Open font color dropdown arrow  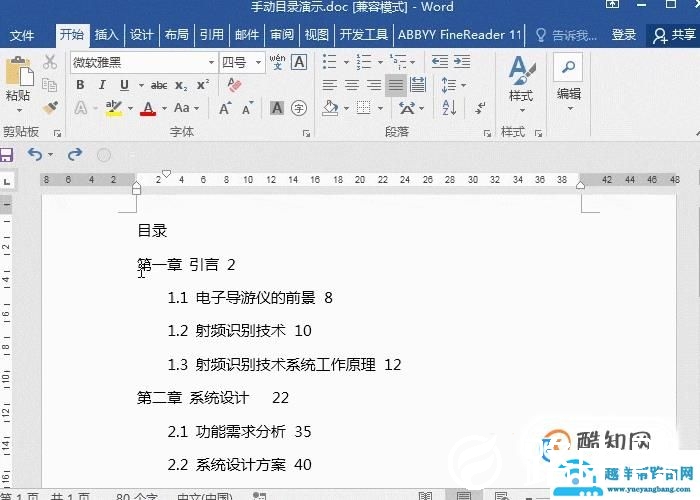click(164, 108)
